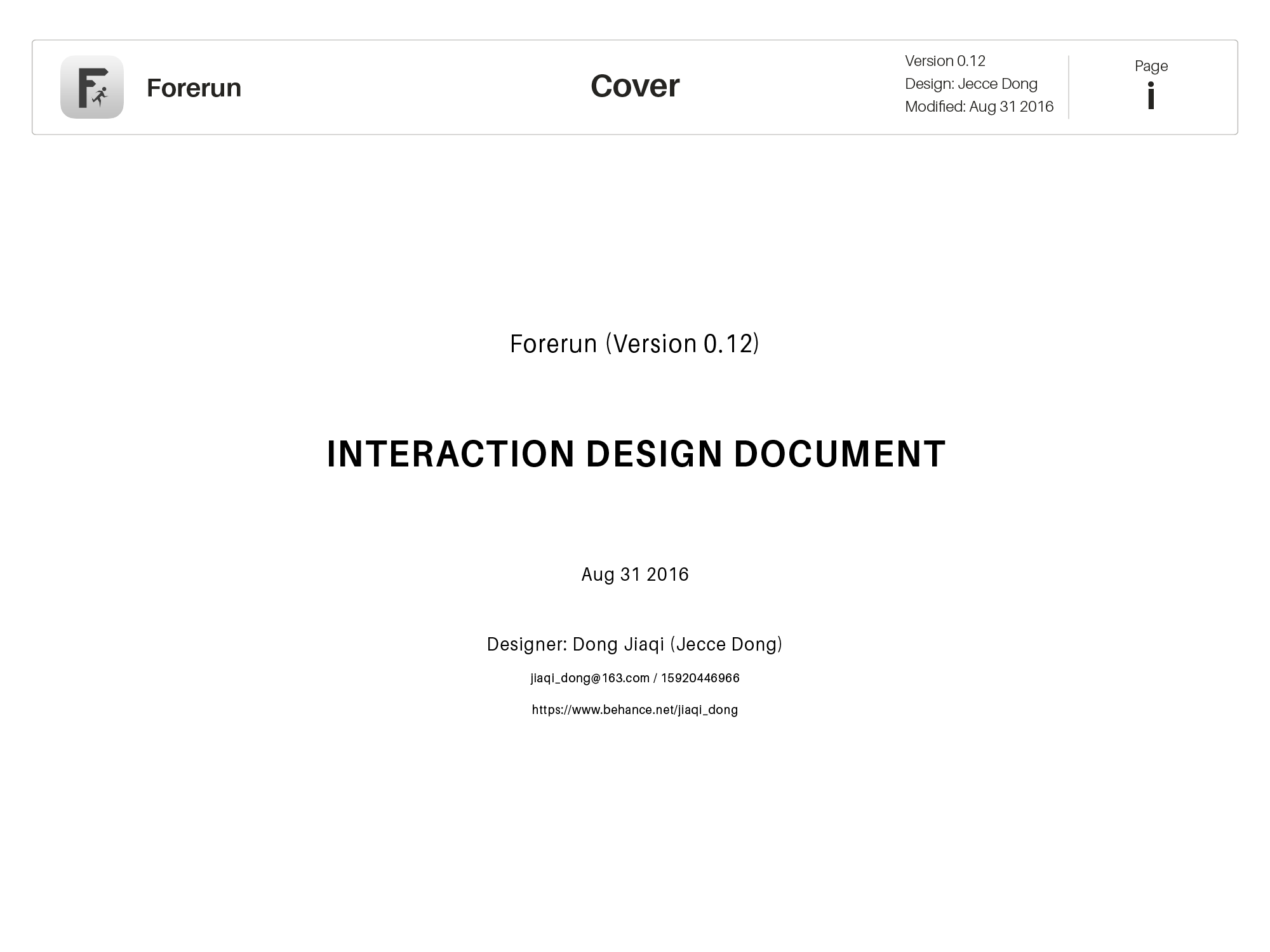The height and width of the screenshot is (952, 1270).
Task: Select the Cover page heading
Action: 635,86
